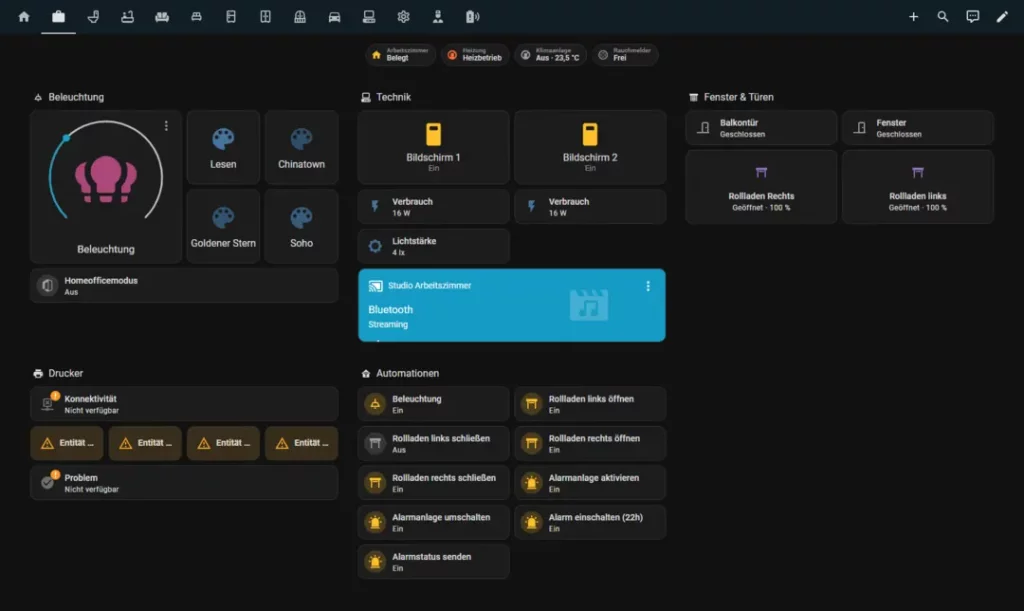
Task: Open Beleuchtung card three-dot menu
Action: coord(166,126)
